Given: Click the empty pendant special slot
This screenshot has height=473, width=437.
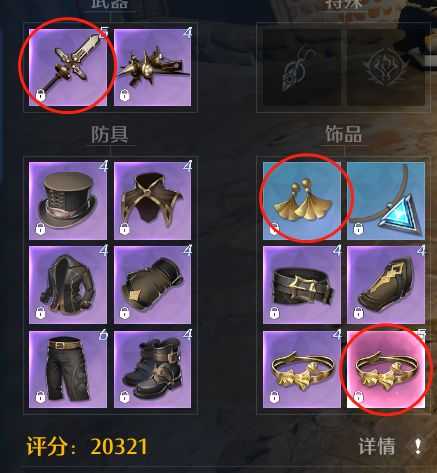Looking at the screenshot, I should [x=302, y=67].
